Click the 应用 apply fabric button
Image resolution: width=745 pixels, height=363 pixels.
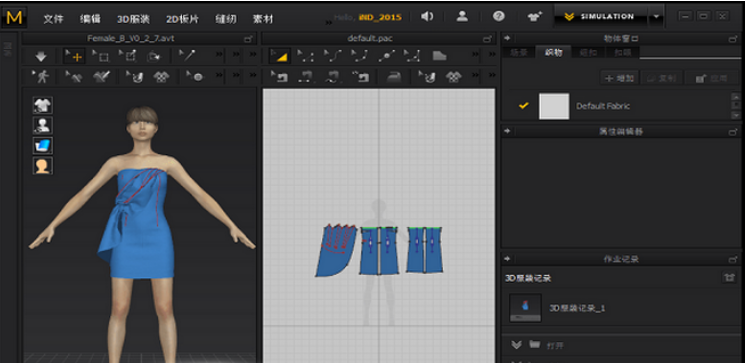pos(711,78)
